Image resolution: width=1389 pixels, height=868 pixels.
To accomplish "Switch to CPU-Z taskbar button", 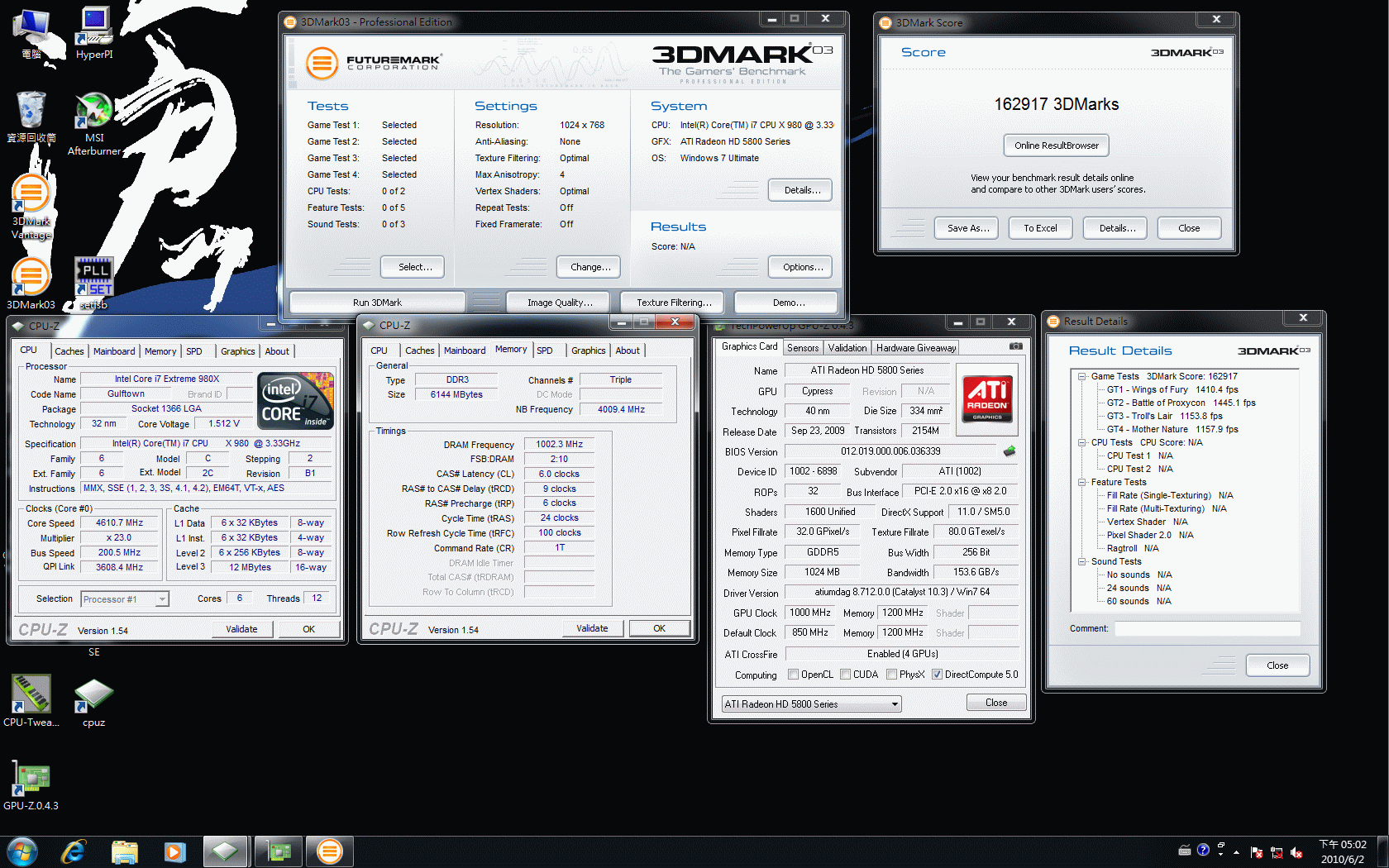I will tap(226, 851).
